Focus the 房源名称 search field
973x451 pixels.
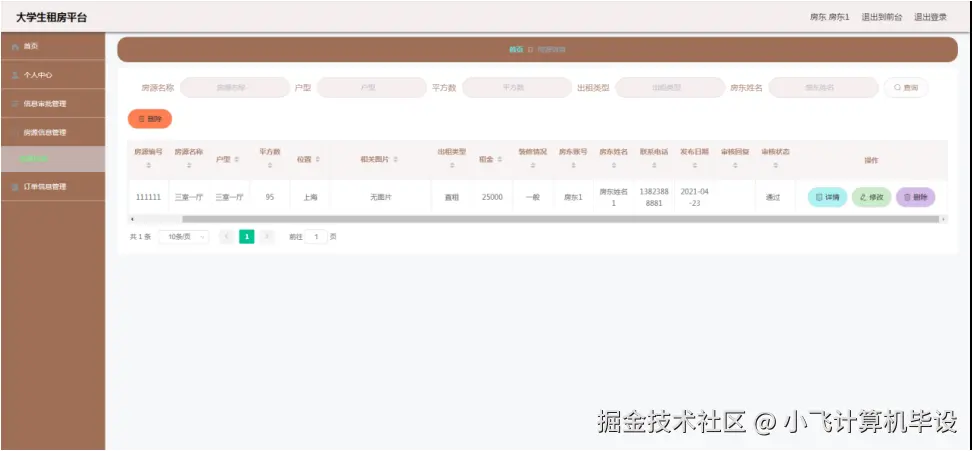(235, 87)
